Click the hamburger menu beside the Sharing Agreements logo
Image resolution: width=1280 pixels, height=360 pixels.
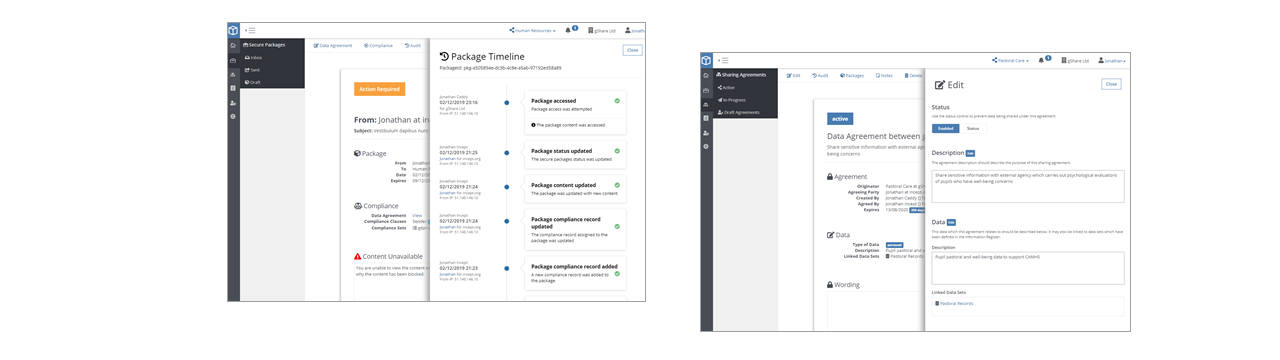pyautogui.click(x=723, y=60)
